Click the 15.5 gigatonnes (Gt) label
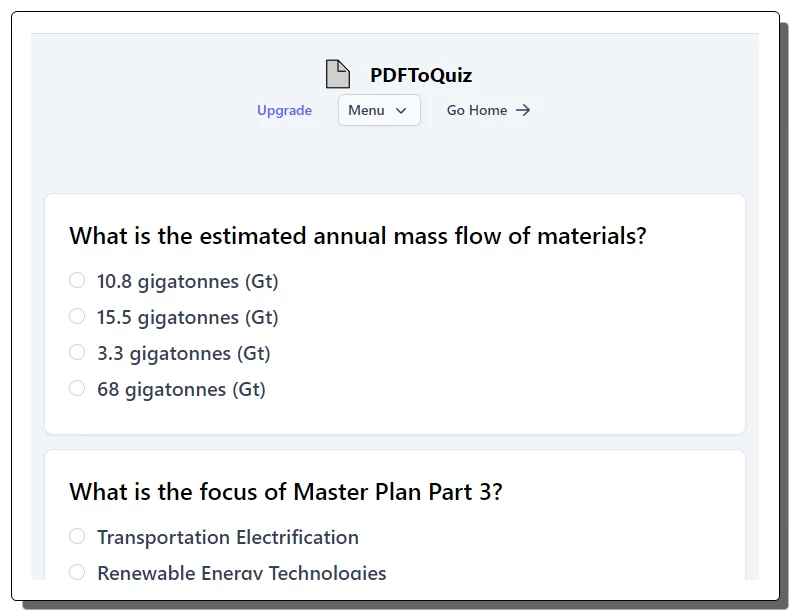 (x=187, y=317)
